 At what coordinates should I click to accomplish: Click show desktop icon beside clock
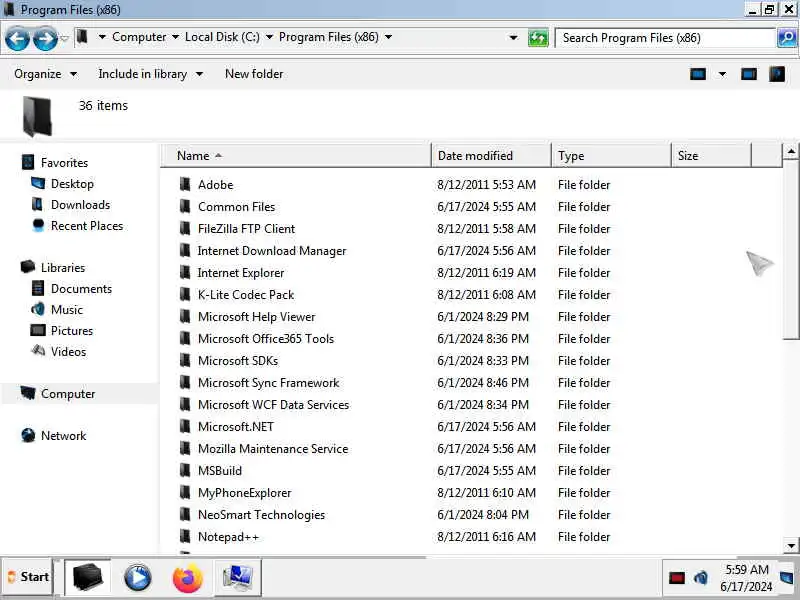(x=787, y=578)
